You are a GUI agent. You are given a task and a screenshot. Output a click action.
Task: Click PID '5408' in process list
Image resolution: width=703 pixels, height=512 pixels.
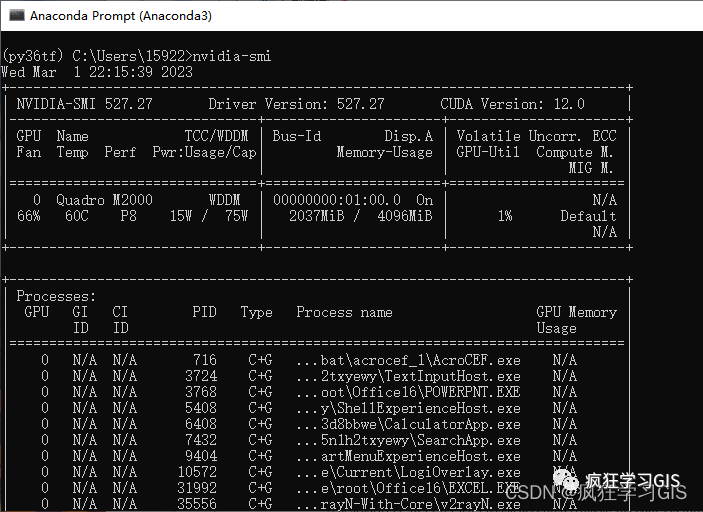pyautogui.click(x=201, y=408)
